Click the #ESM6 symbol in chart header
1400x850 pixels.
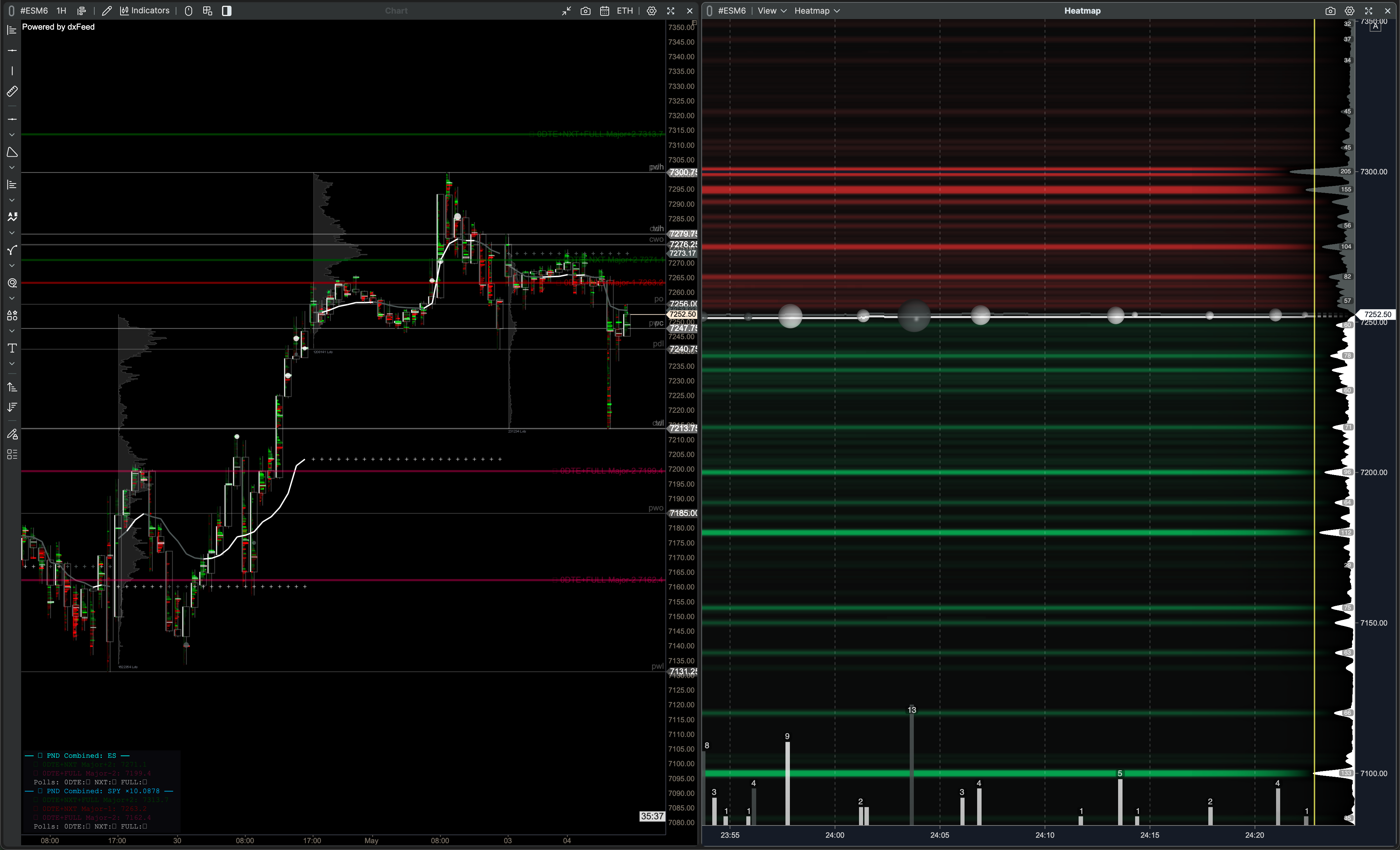(34, 11)
